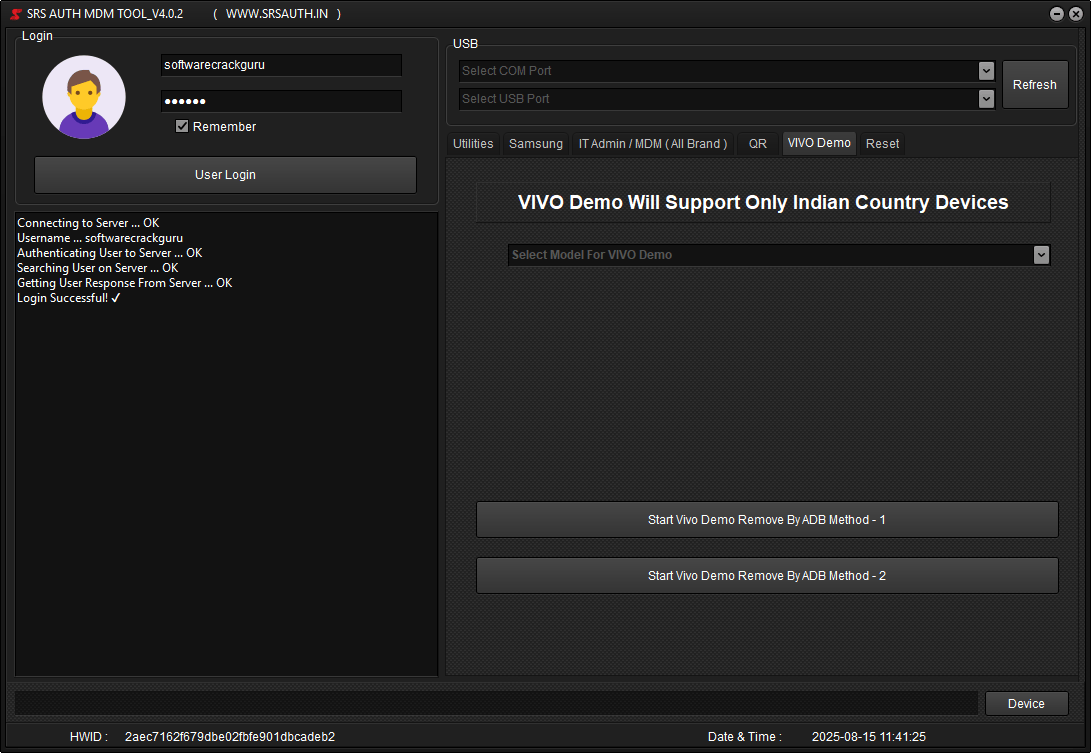1091x753 pixels.
Task: Click the SRS logo in the title bar
Action: (x=14, y=14)
